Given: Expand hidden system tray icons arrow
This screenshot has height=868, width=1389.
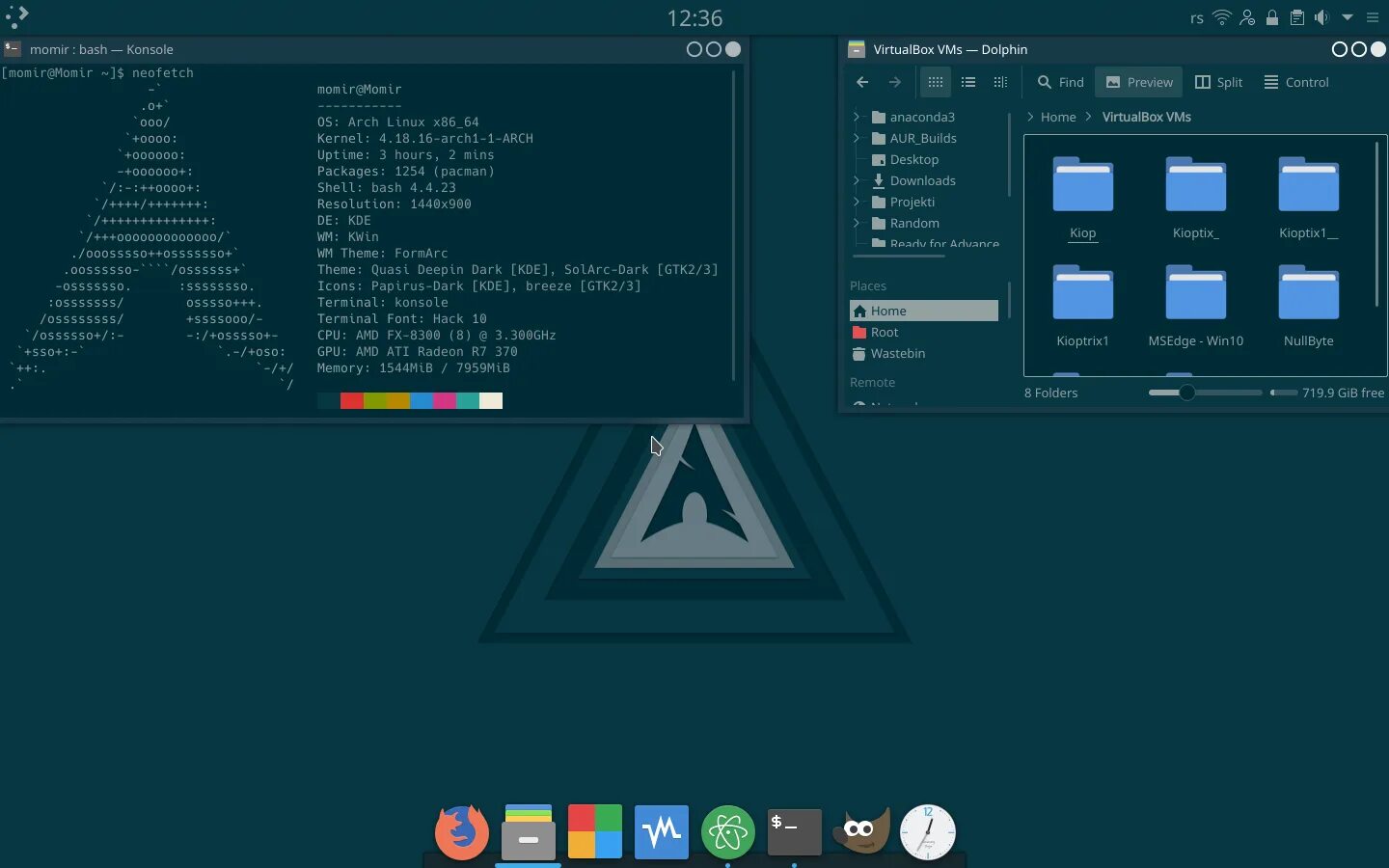Looking at the screenshot, I should [1348, 17].
